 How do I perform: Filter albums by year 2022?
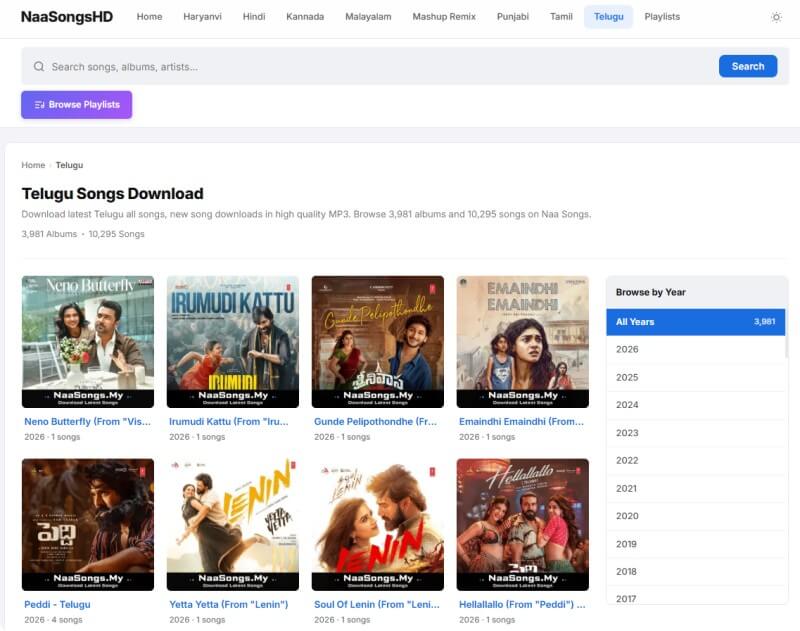[x=695, y=461]
